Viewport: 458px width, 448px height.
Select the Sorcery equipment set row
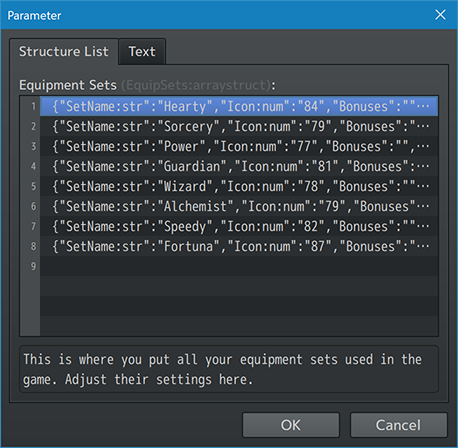pyautogui.click(x=239, y=126)
